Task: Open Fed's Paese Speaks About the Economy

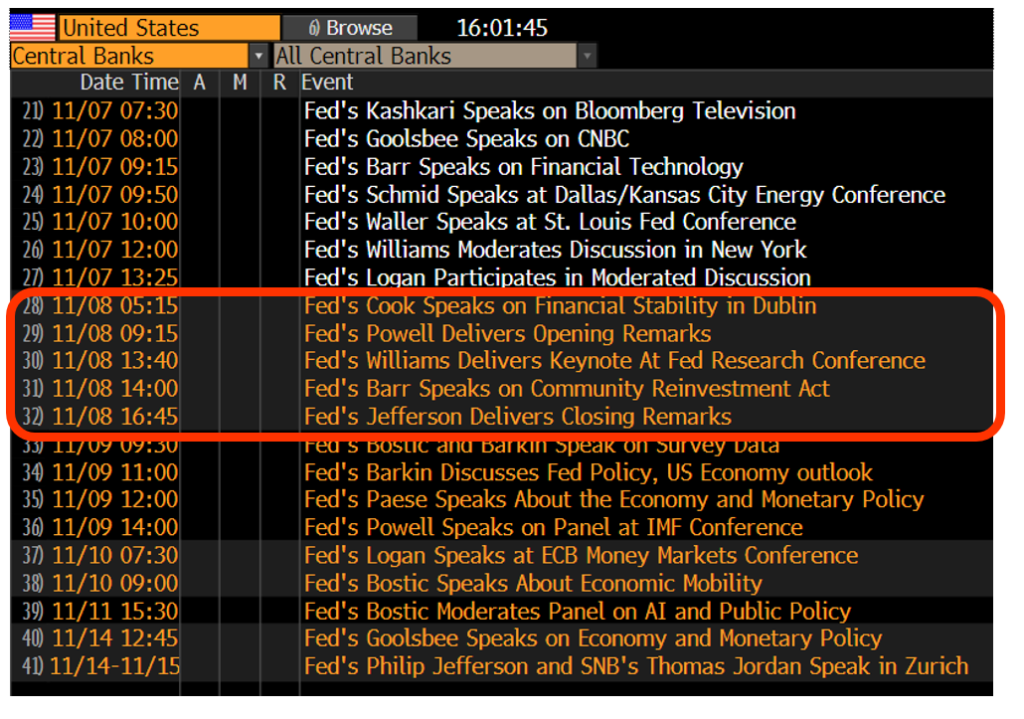Action: [x=614, y=500]
